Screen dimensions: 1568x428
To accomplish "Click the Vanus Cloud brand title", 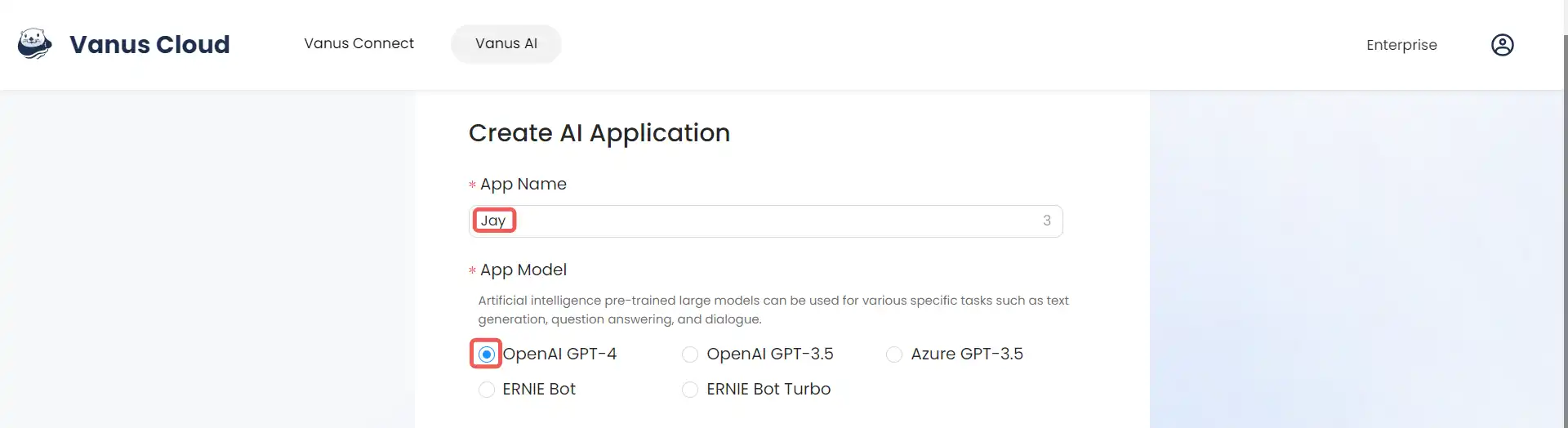I will click(x=149, y=44).
